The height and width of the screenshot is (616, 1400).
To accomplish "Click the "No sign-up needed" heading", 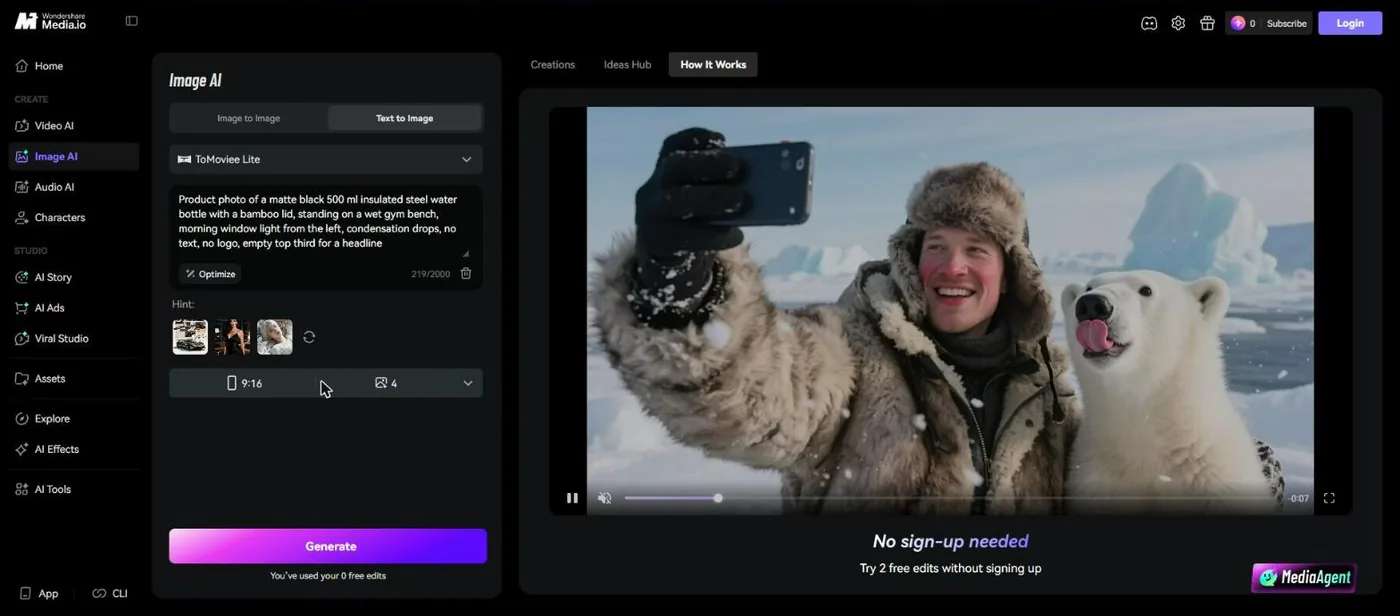I will click(x=950, y=541).
